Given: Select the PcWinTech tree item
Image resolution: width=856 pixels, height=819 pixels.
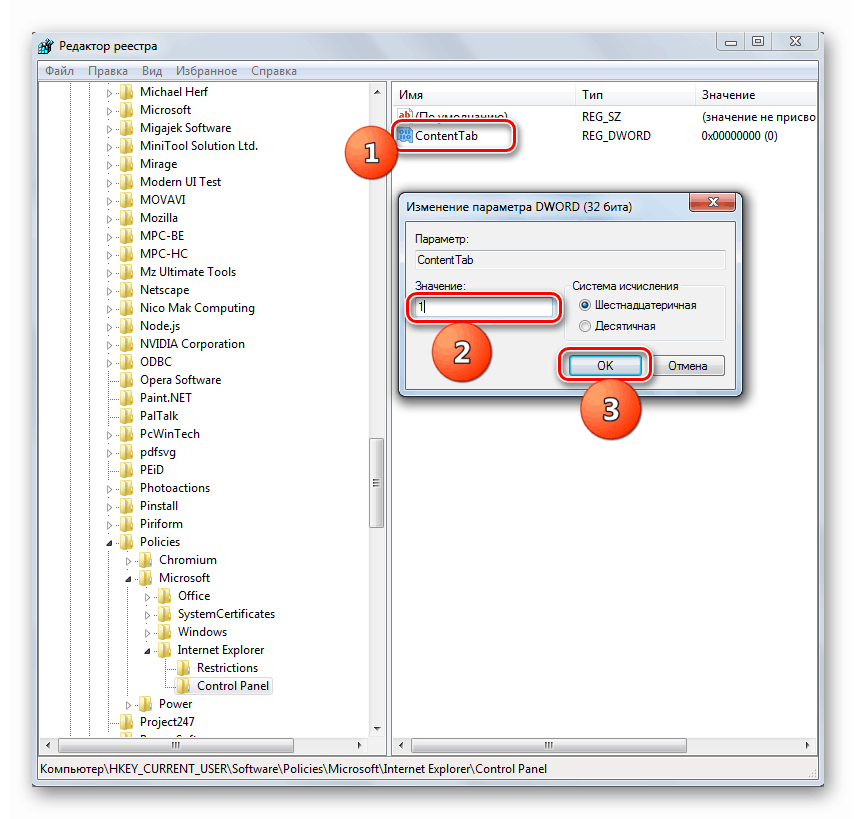Looking at the screenshot, I should tap(170, 434).
